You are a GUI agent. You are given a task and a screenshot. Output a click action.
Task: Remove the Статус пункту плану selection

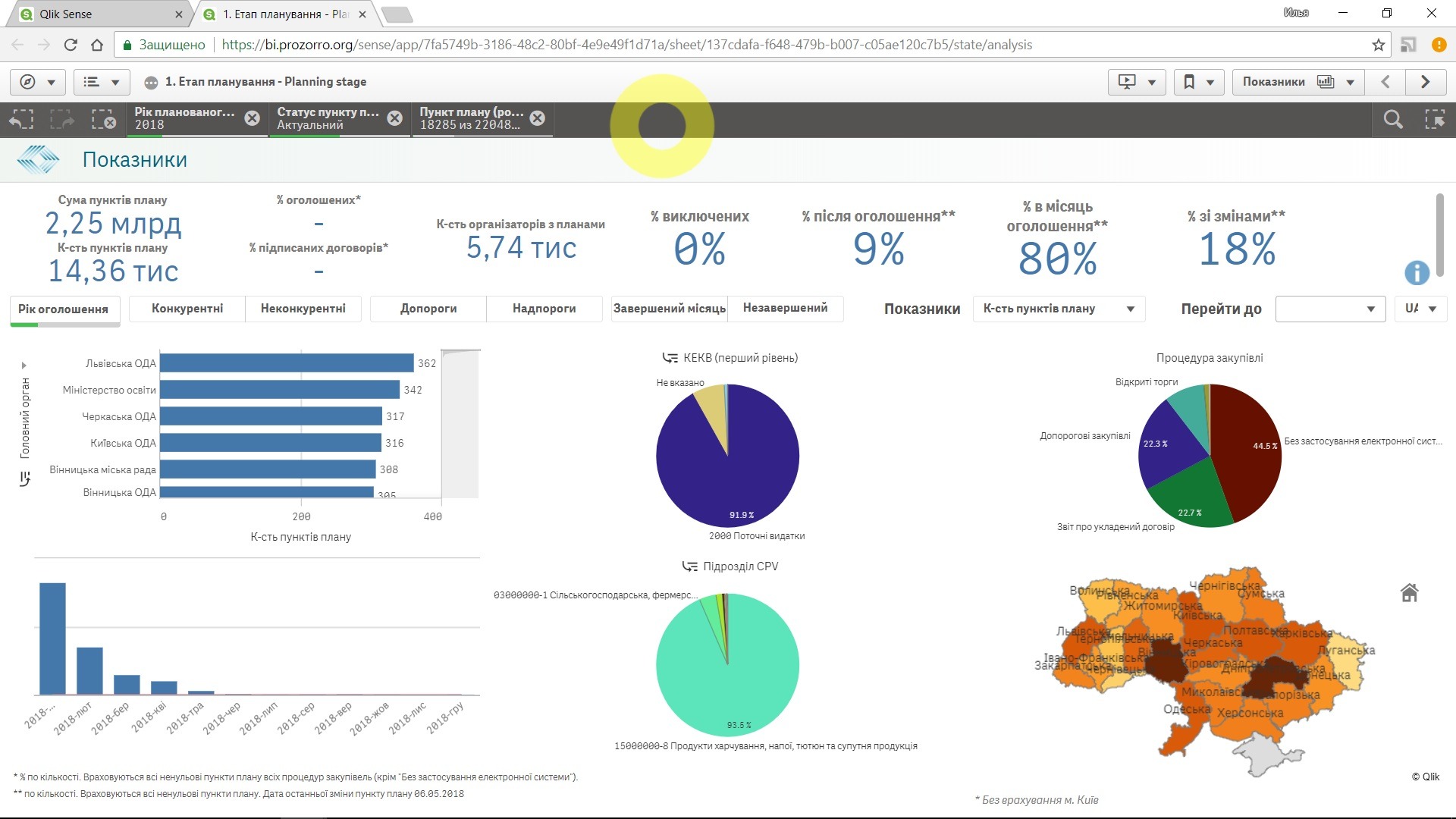click(x=394, y=118)
